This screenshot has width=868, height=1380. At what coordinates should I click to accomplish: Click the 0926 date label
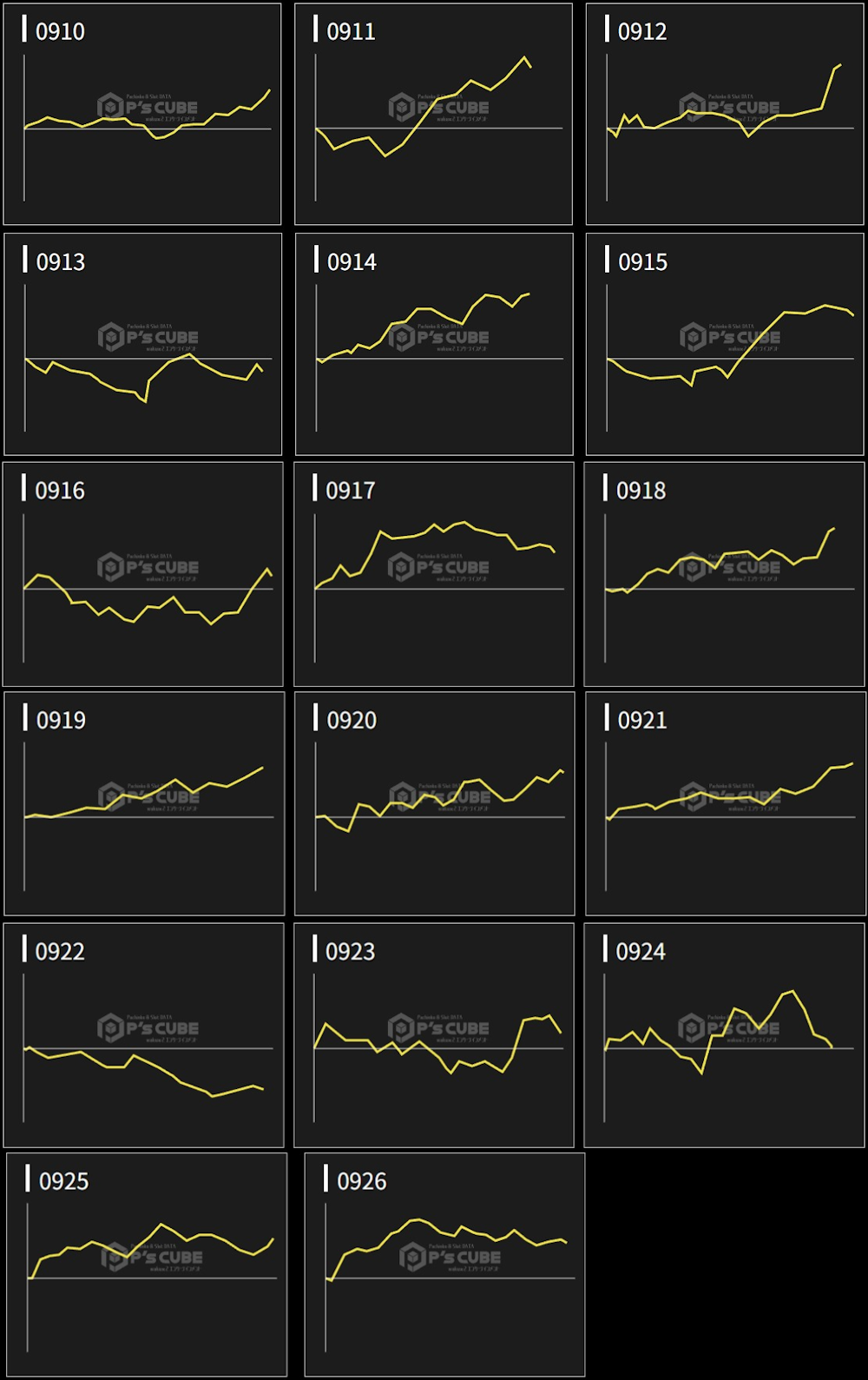pyautogui.click(x=361, y=1181)
